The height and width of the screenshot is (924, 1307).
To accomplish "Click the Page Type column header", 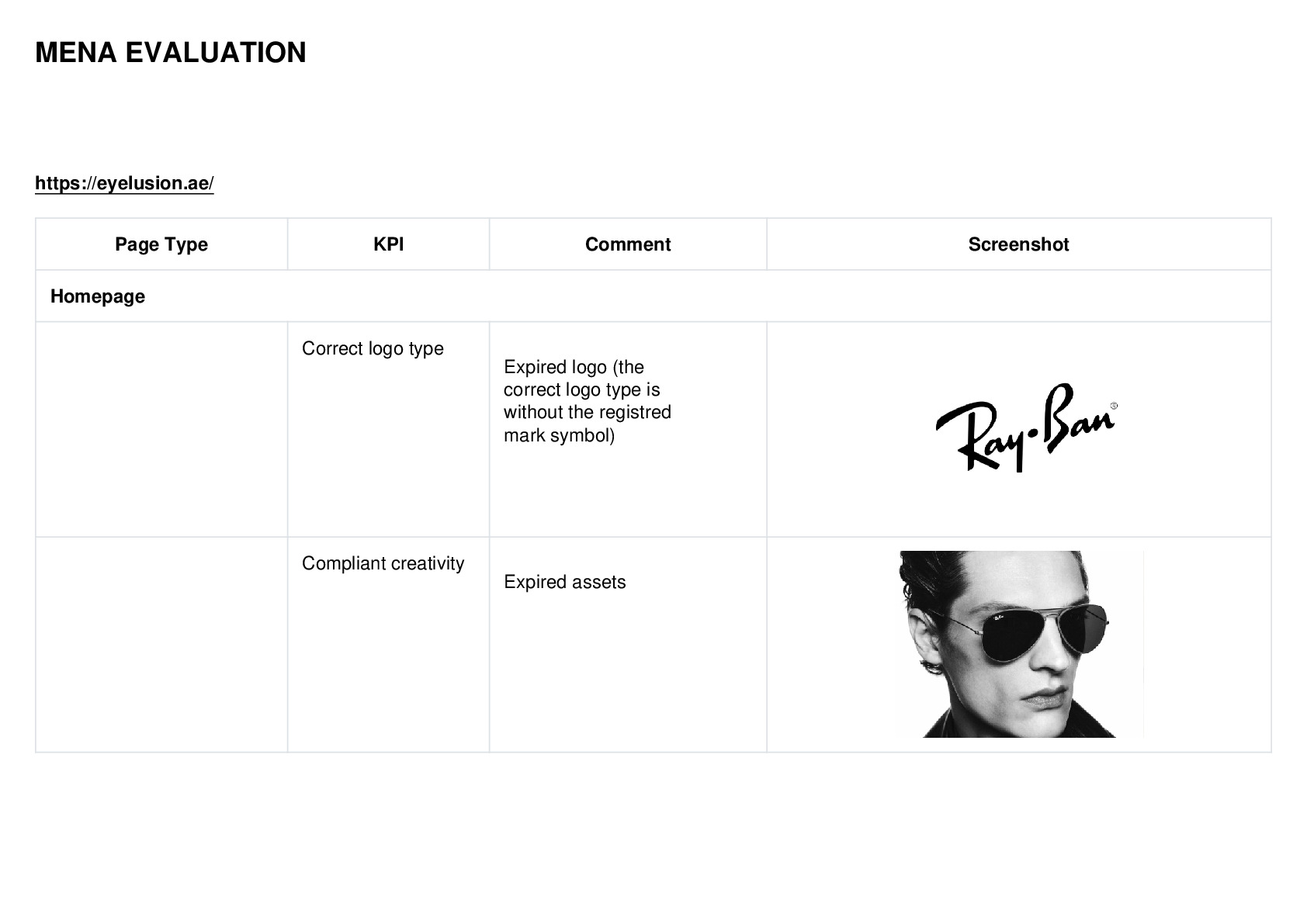I will (x=161, y=244).
